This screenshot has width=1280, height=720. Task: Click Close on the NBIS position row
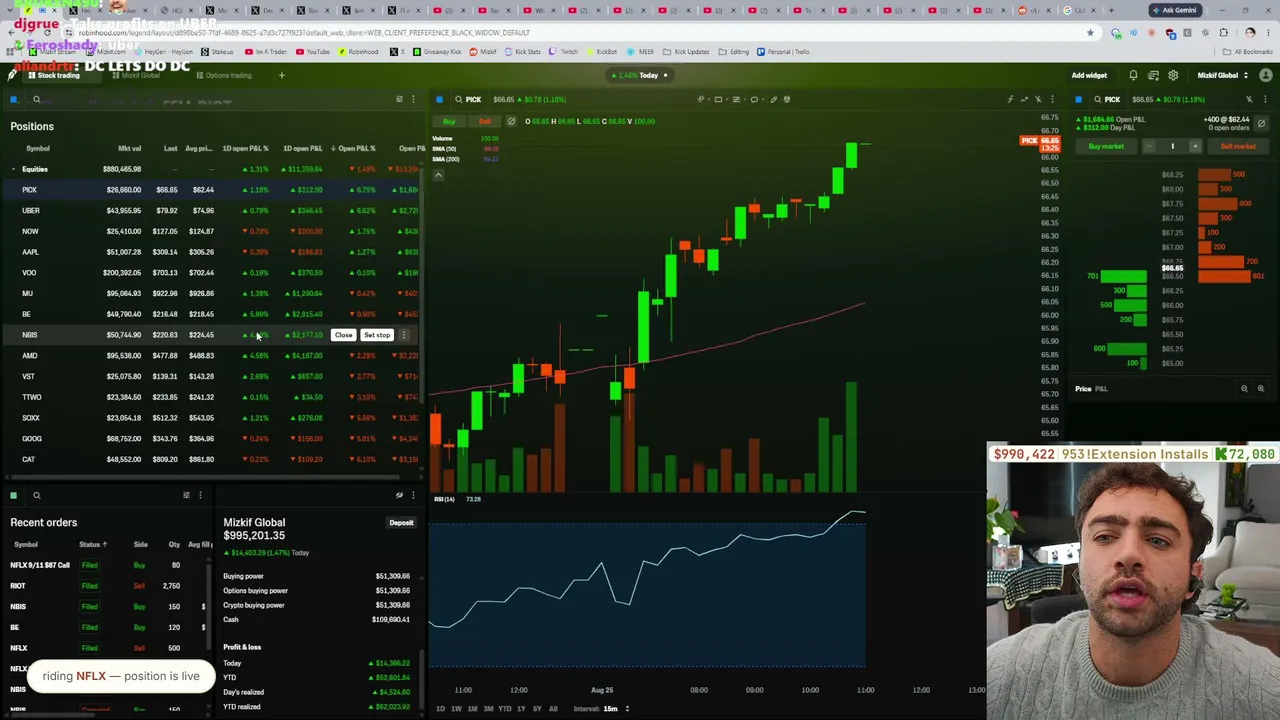click(343, 335)
